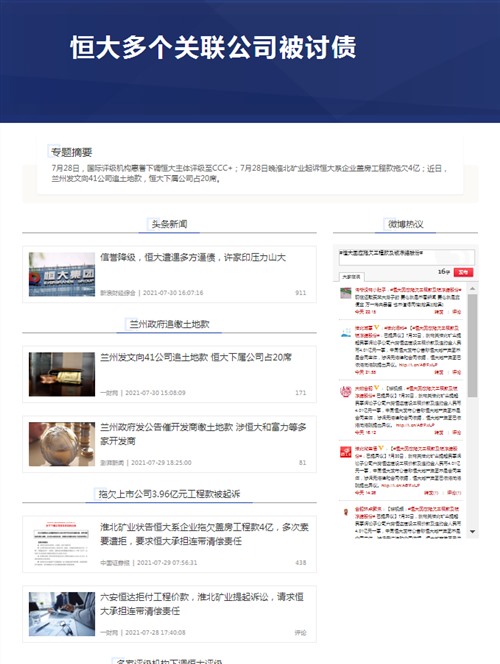
Task: Click 评论 on the 今天 22:18 Weibo post
Action: pos(457,312)
